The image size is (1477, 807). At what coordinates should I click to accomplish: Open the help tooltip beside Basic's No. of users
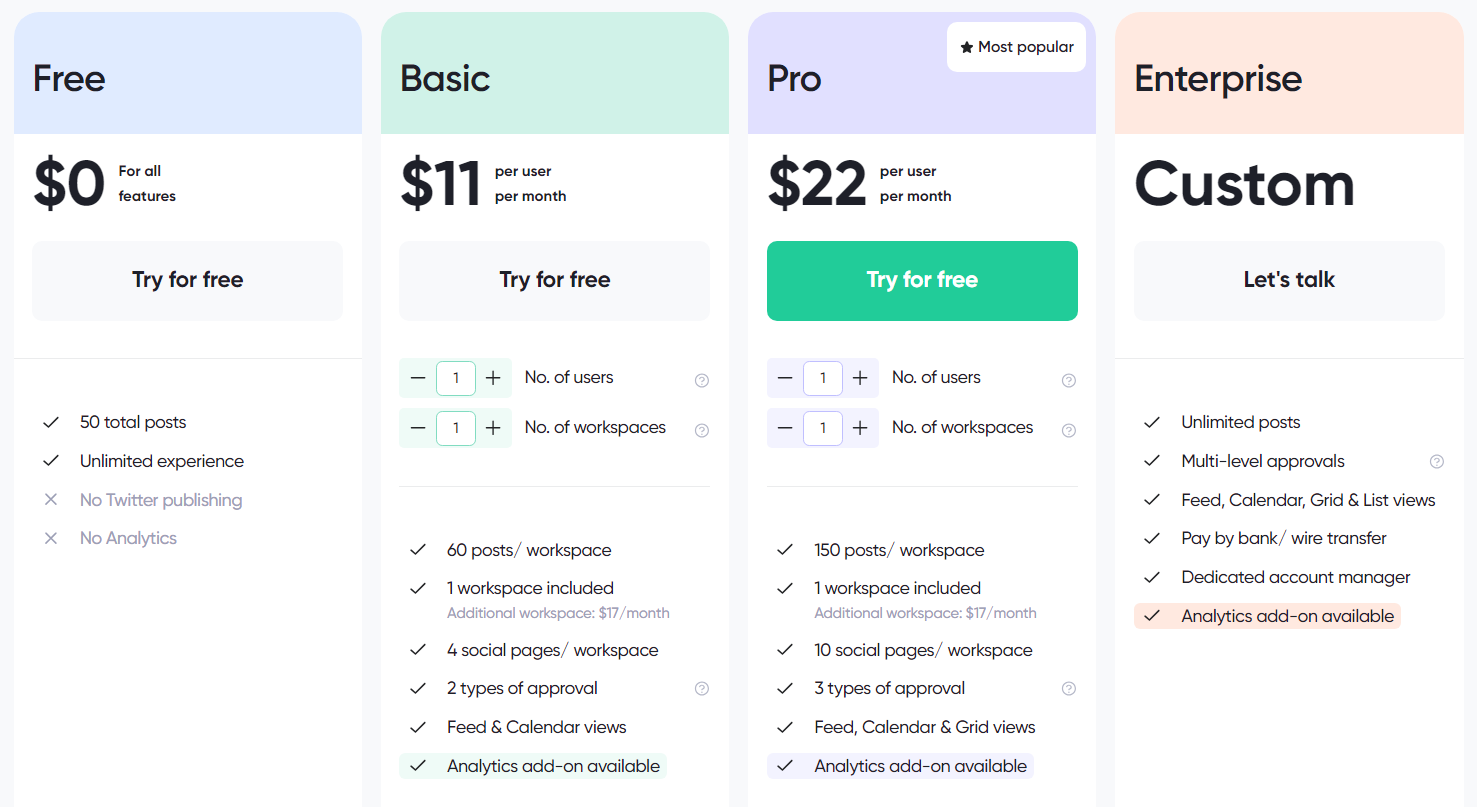tap(701, 380)
